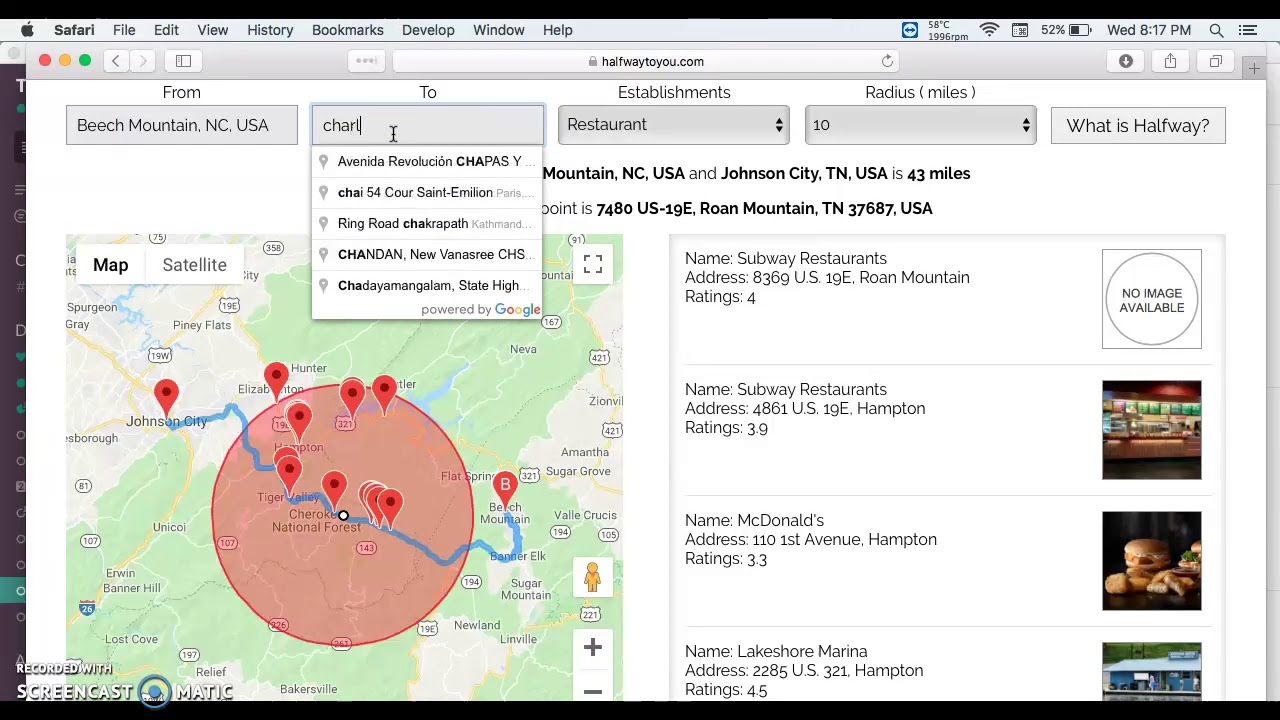The width and height of the screenshot is (1280, 720).
Task: Reload page via address bar icon
Action: click(x=887, y=61)
